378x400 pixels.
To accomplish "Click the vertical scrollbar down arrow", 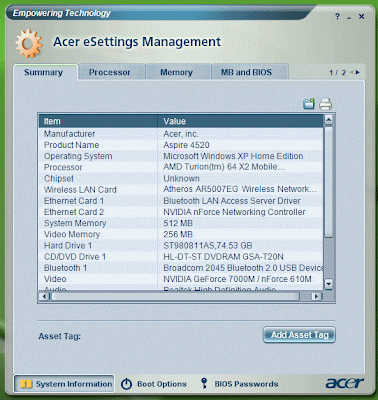I will coord(328,284).
